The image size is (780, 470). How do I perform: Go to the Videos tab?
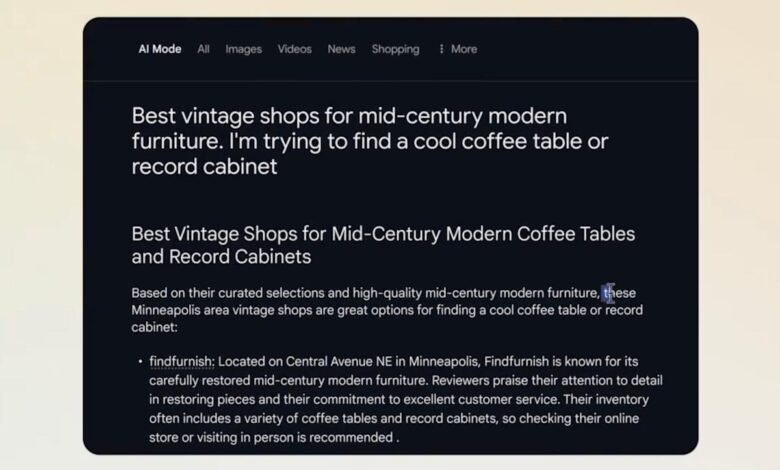[294, 49]
